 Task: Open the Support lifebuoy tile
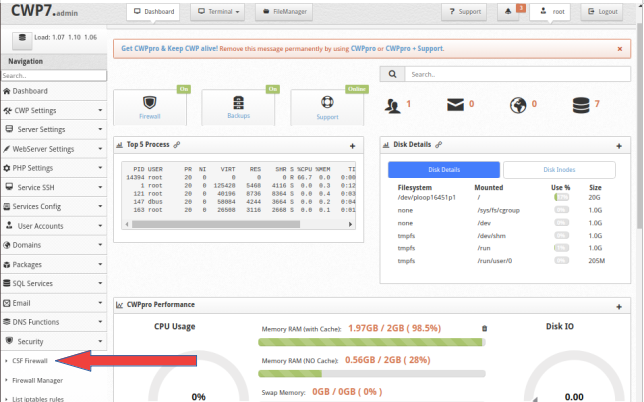tap(327, 108)
